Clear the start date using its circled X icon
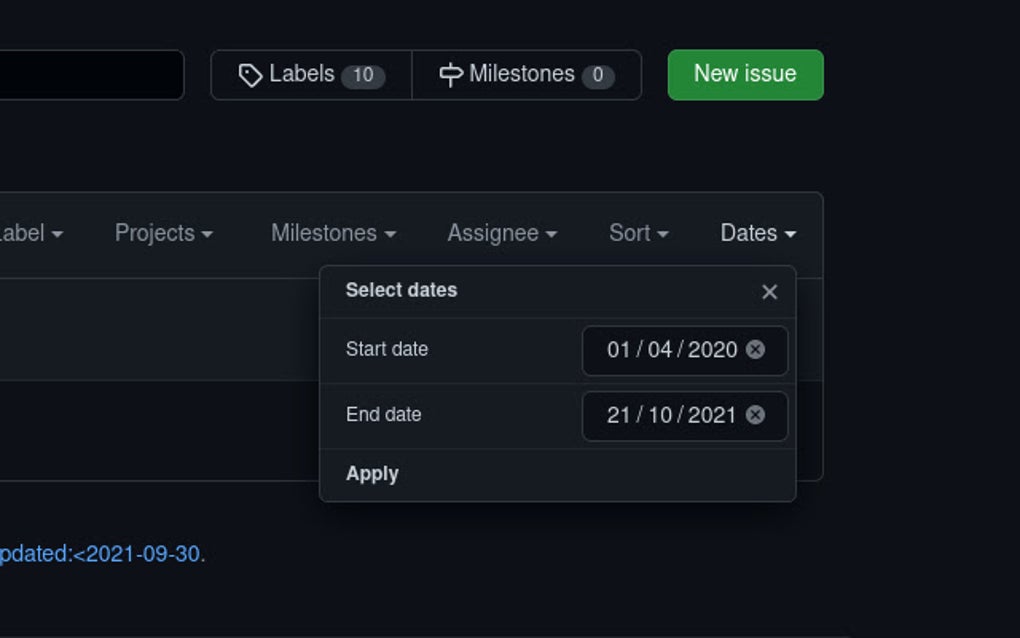This screenshot has width=1020, height=638. pyautogui.click(x=757, y=350)
